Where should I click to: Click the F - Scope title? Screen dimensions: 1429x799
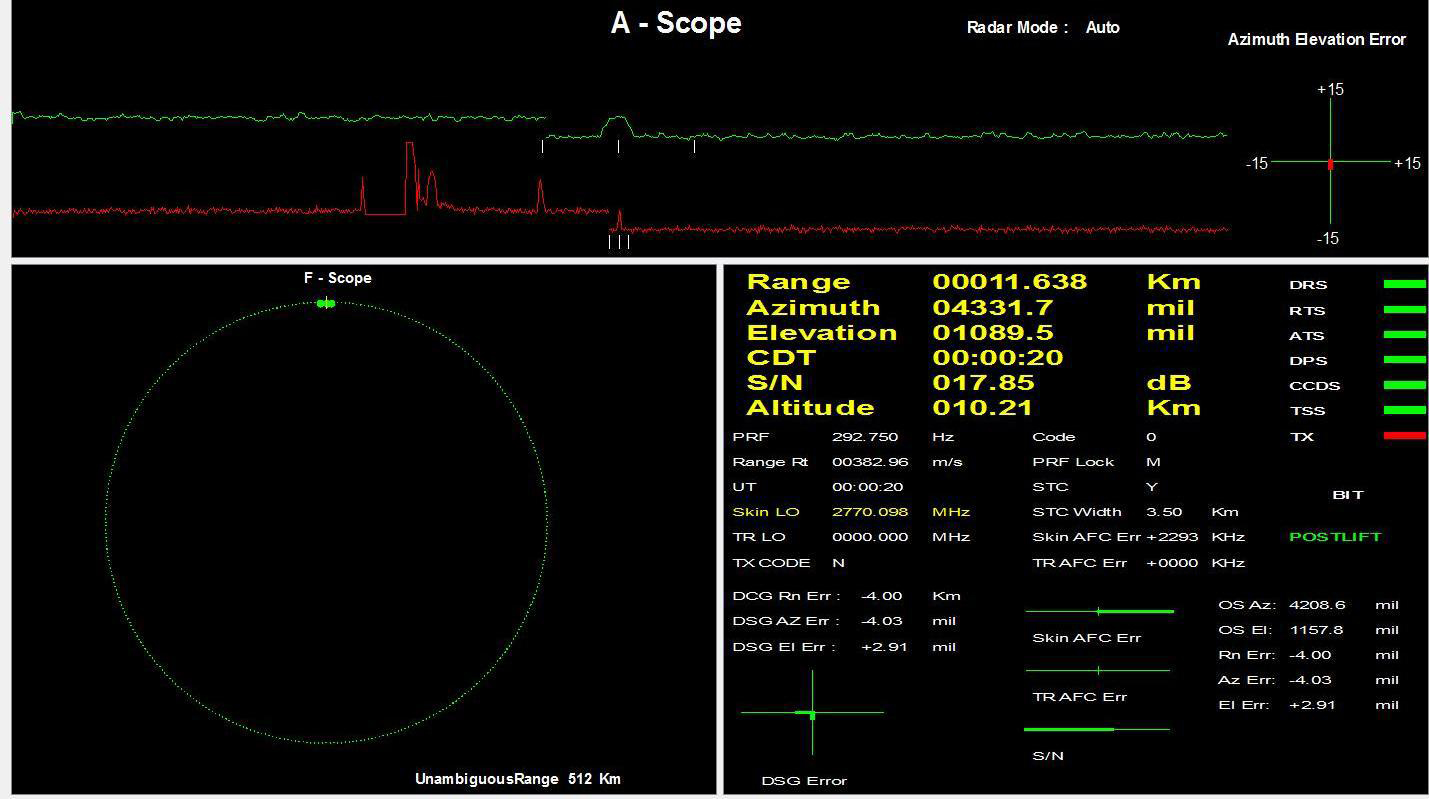coord(338,278)
